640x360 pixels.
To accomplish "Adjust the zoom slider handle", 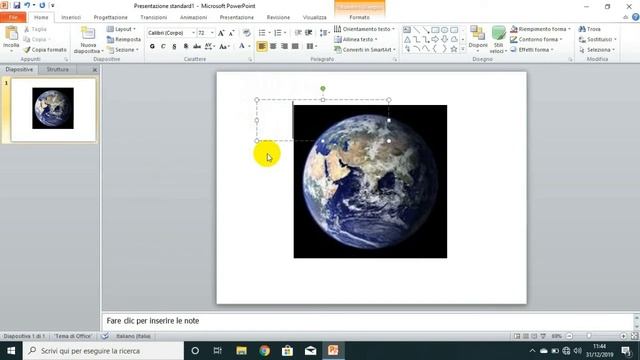I will click(589, 336).
